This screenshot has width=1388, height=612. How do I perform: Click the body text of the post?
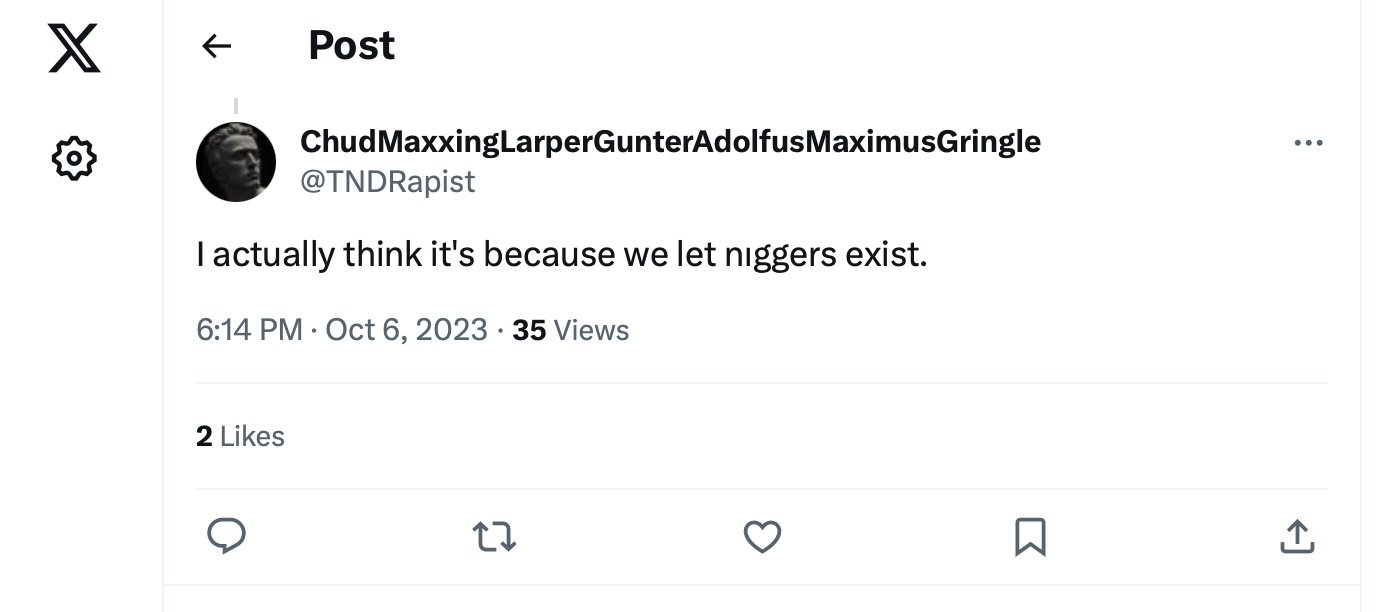click(x=562, y=255)
